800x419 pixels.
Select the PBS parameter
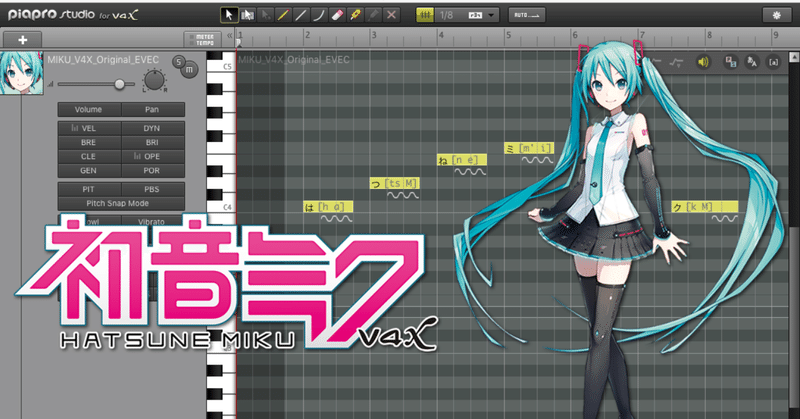(x=153, y=189)
